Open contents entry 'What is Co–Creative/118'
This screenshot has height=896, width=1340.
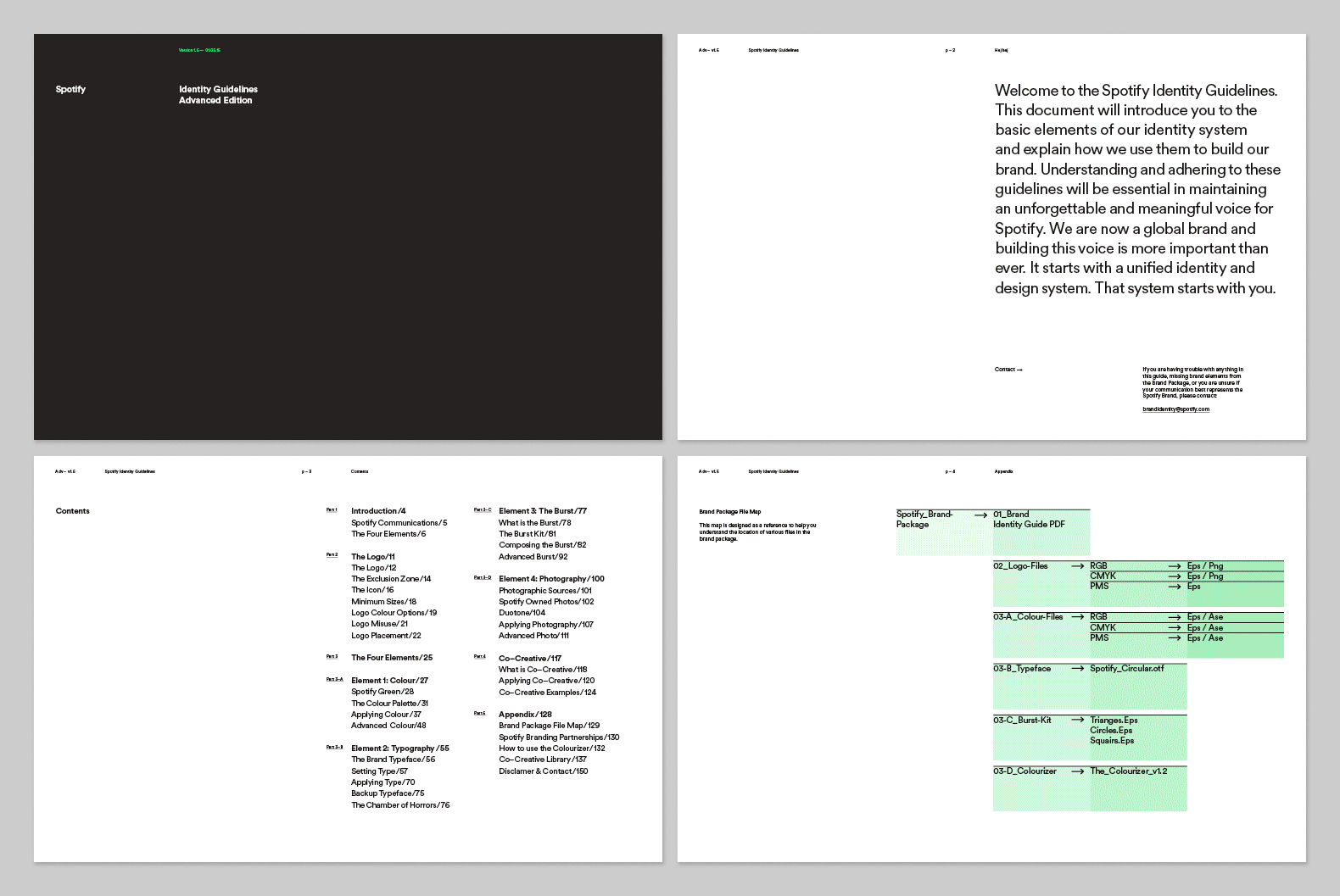pyautogui.click(x=543, y=670)
